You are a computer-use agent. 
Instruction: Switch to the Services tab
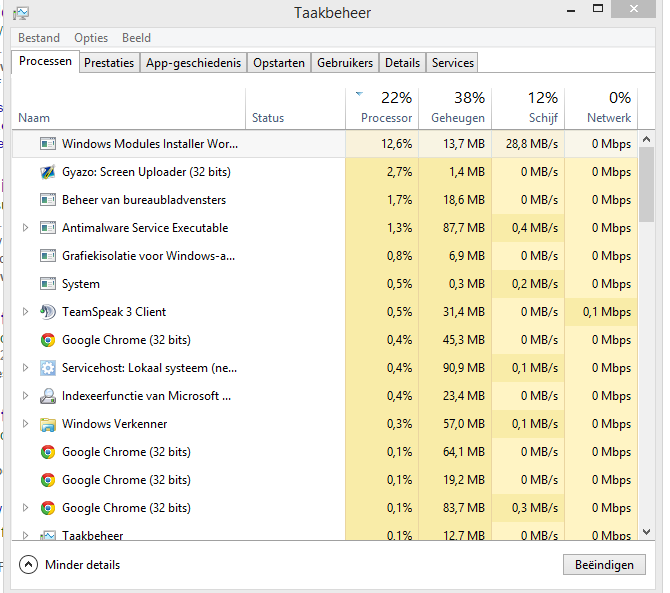(x=453, y=63)
